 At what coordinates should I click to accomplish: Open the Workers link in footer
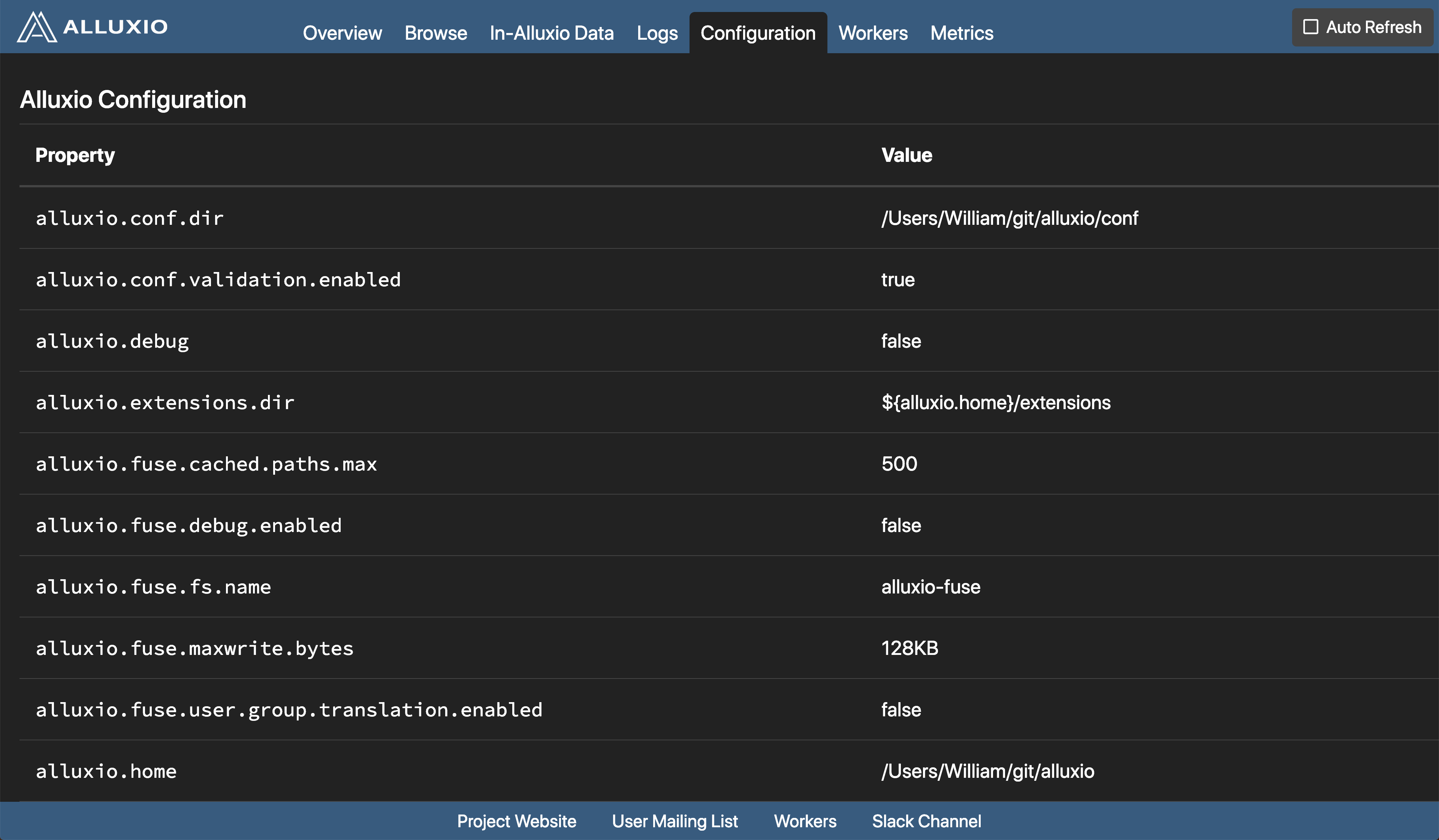[x=805, y=821]
